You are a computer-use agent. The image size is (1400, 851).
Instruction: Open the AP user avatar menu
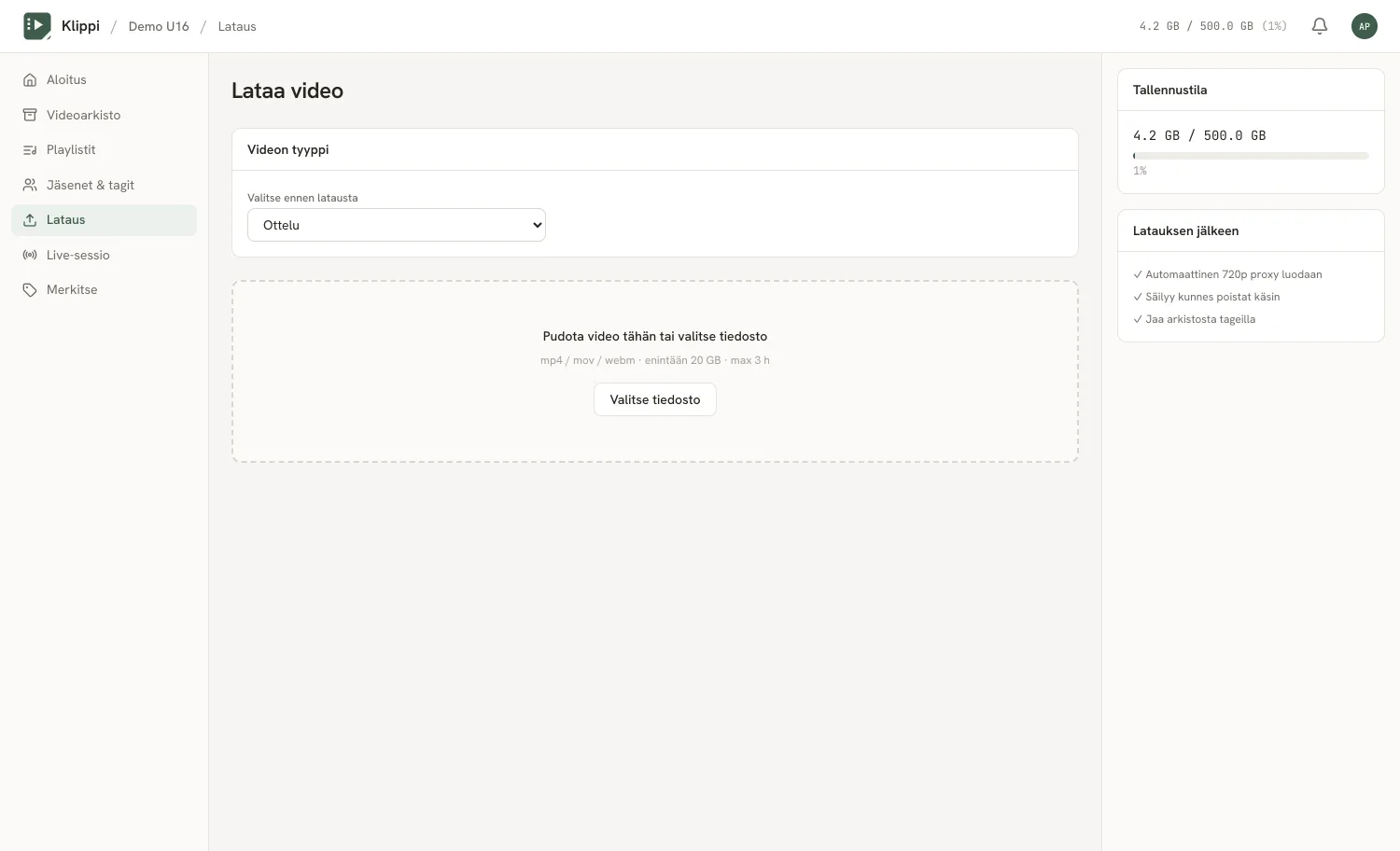coord(1365,26)
